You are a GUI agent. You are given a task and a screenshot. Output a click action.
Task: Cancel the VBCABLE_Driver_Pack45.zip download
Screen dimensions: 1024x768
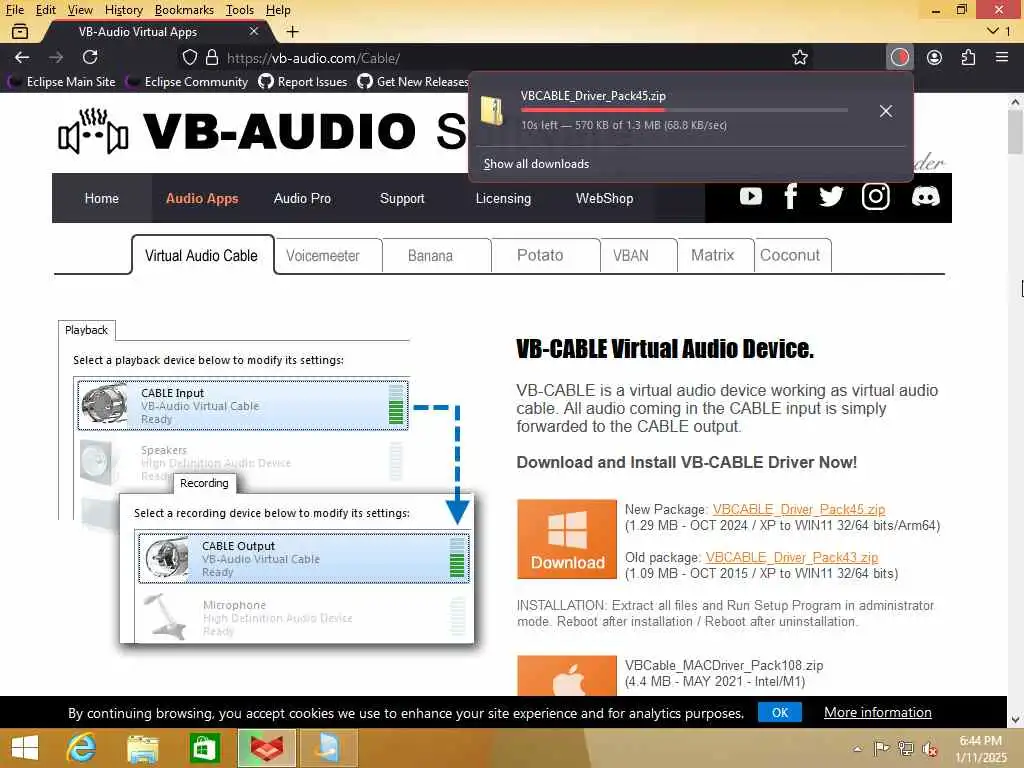[x=886, y=111]
